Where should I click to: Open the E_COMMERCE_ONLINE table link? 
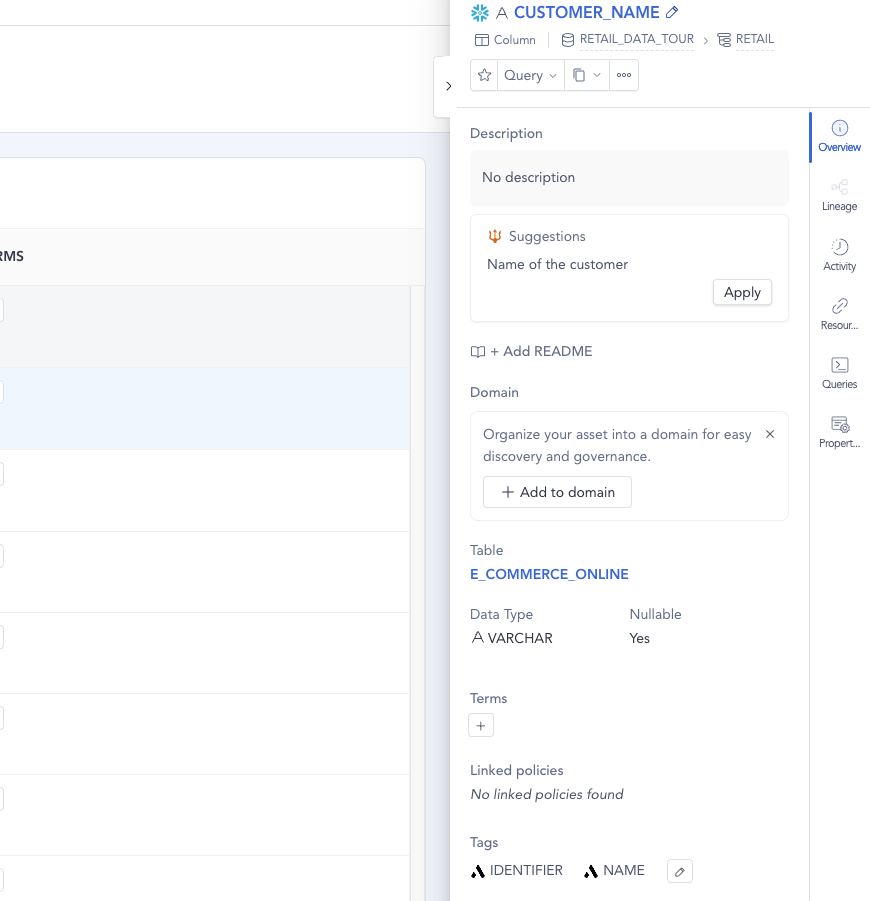click(x=549, y=574)
